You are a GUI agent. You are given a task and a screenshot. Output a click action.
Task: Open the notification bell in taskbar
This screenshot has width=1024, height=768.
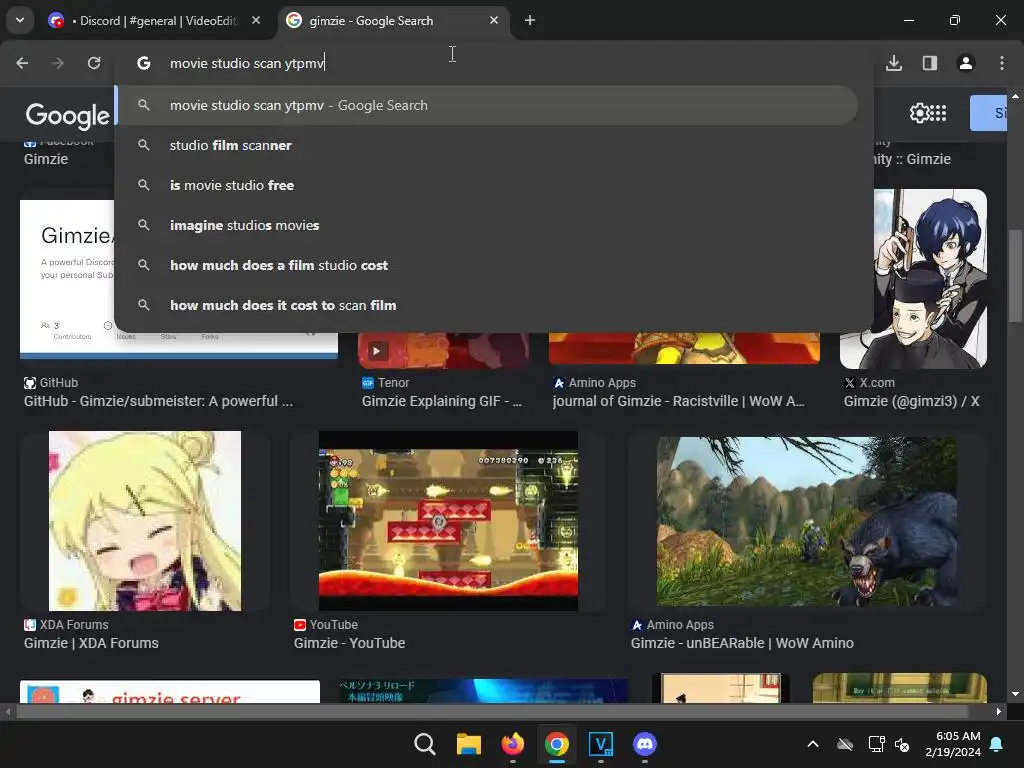(x=997, y=744)
